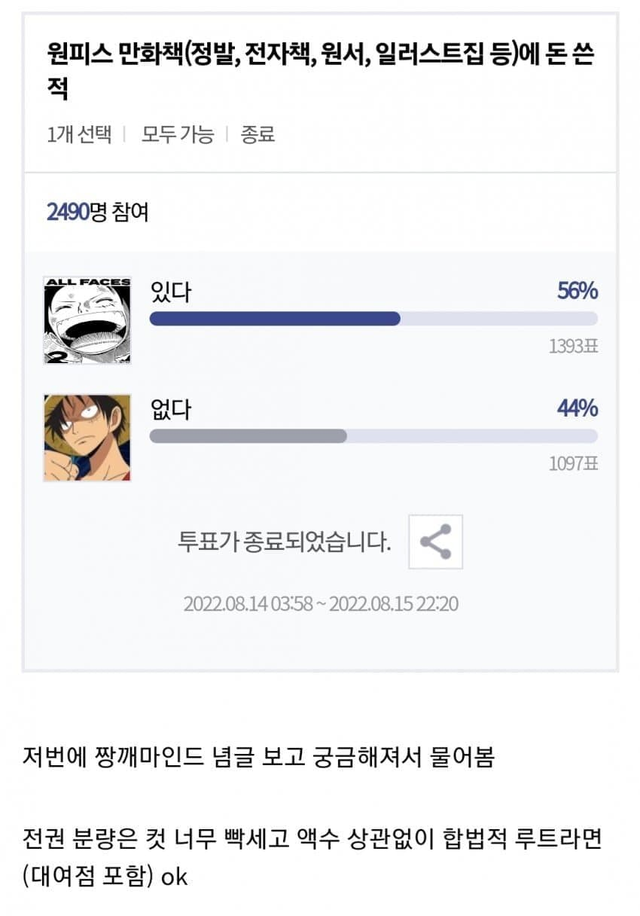Click the 1393표 vote count

coord(573,347)
